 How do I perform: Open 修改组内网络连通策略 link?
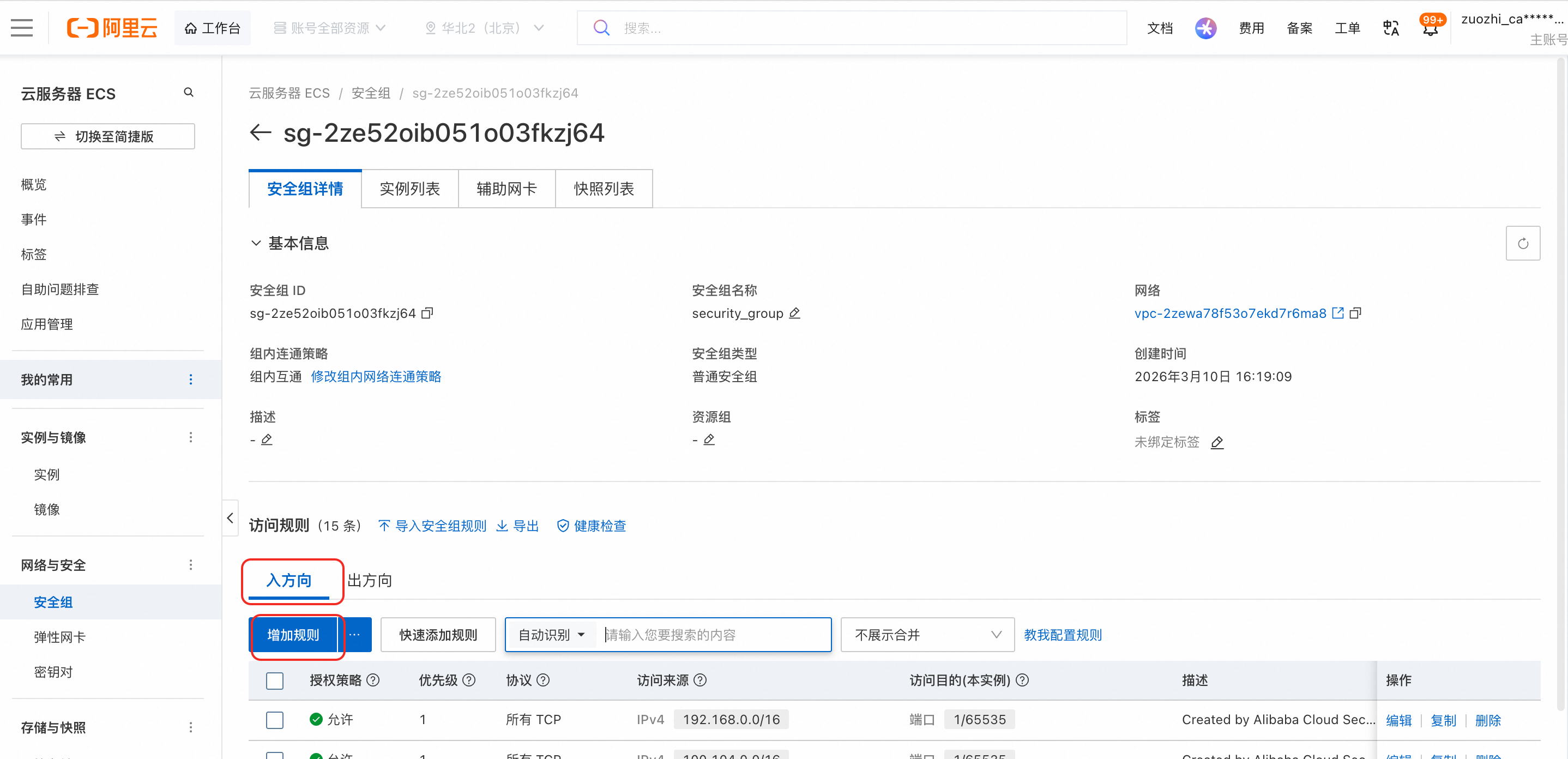pyautogui.click(x=376, y=377)
